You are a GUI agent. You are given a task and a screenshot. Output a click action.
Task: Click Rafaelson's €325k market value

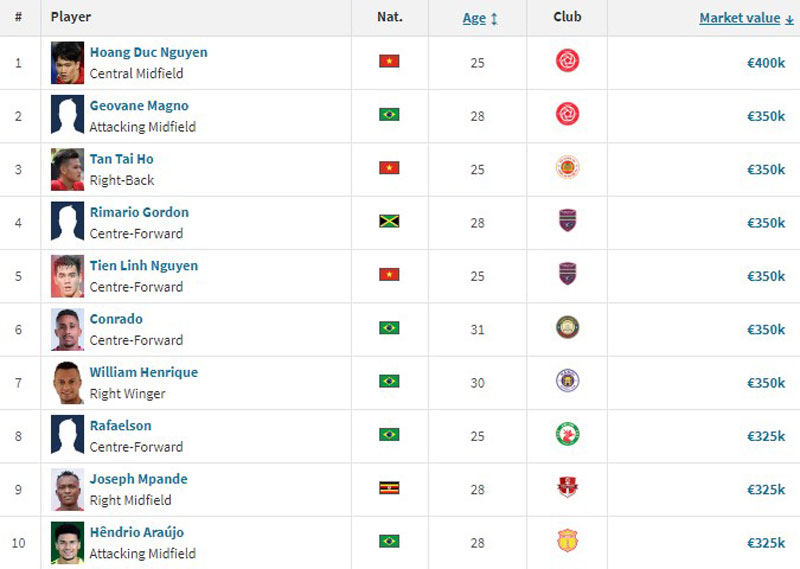(766, 436)
